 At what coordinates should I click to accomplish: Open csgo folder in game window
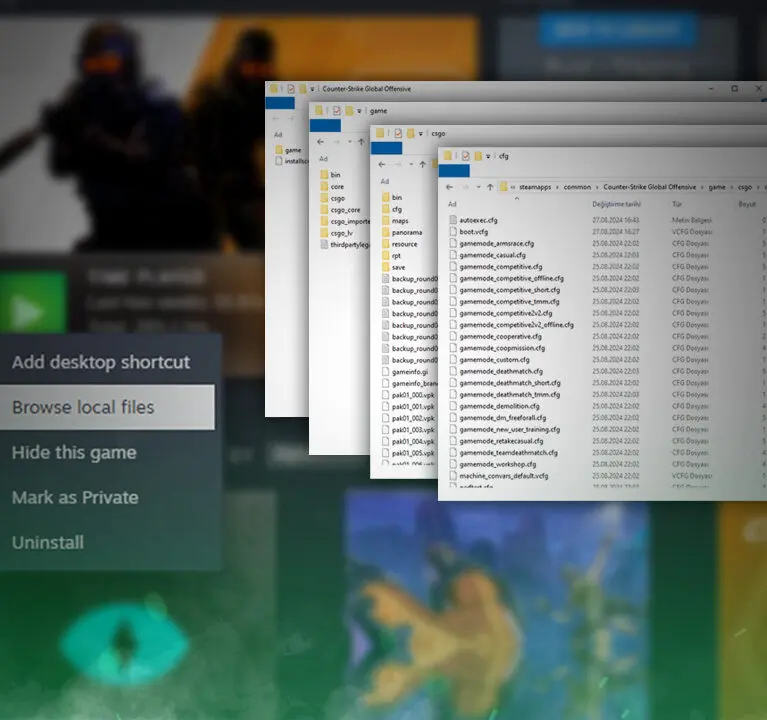tap(333, 199)
